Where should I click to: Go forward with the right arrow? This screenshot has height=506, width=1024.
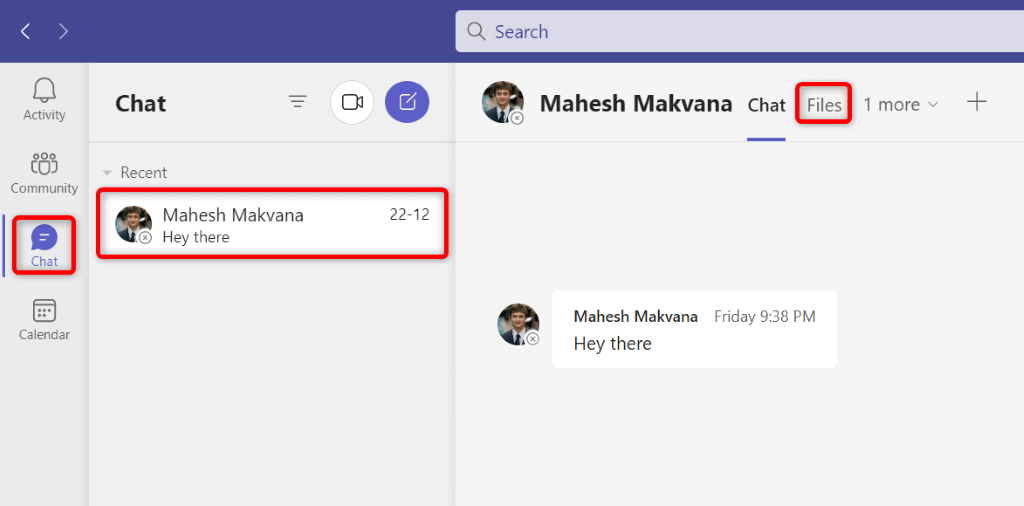64,32
